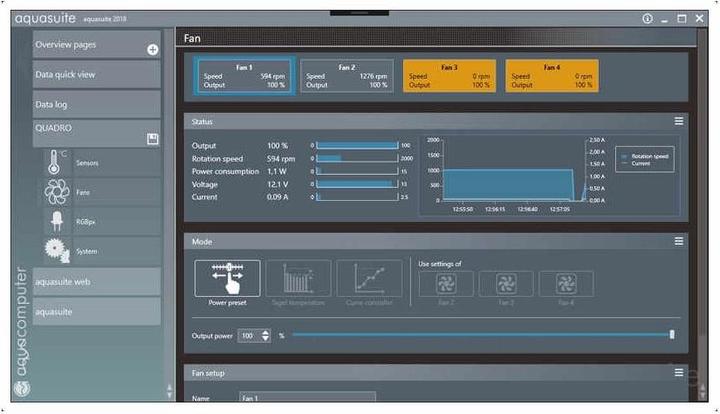Save QUADRO settings with the disk icon
The height and width of the screenshot is (414, 720).
point(152,139)
